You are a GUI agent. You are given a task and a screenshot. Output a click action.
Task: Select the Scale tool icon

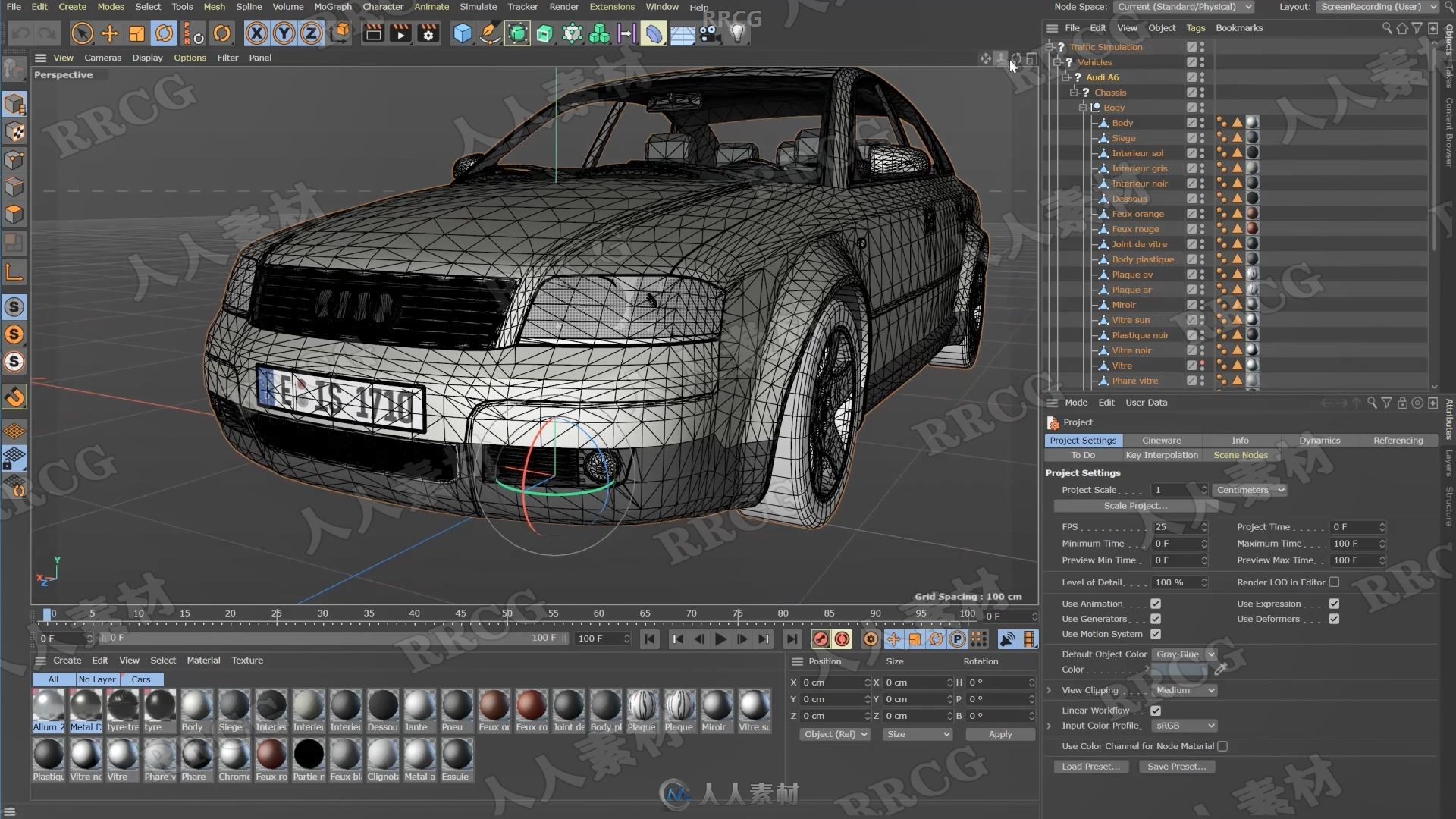[137, 33]
